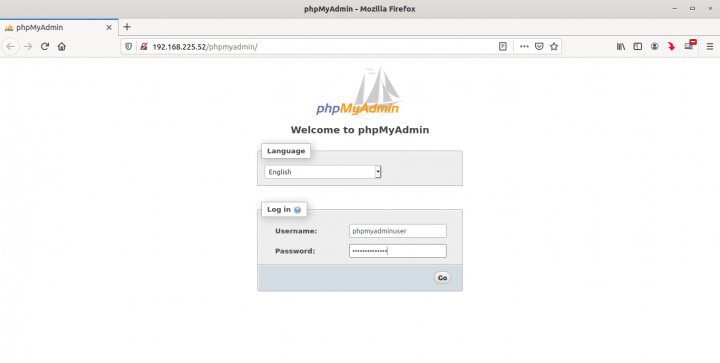This screenshot has width=720, height=363.
Task: Click the Go login button
Action: coord(442,278)
